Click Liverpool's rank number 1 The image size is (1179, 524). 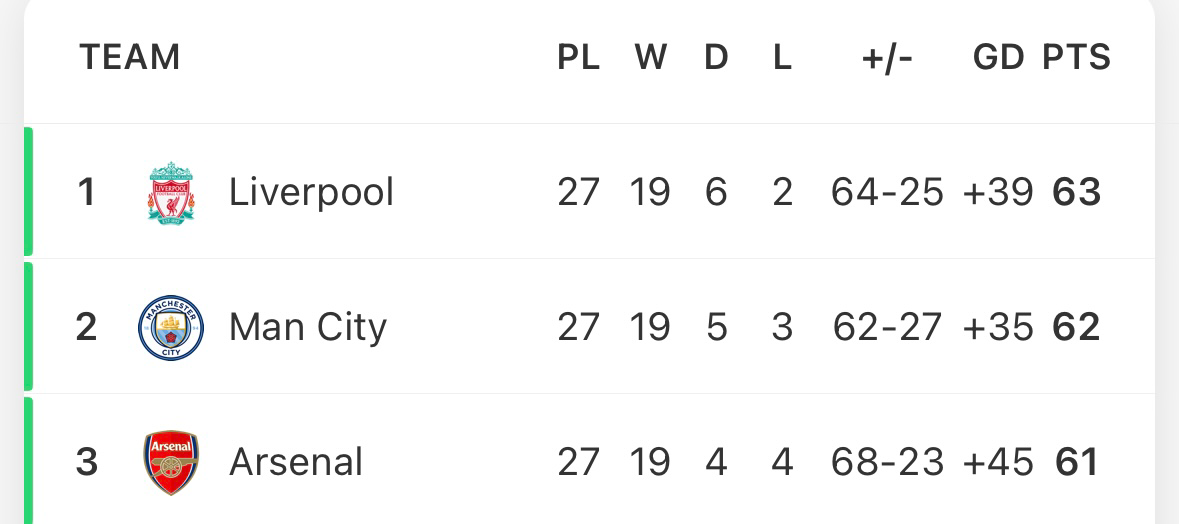point(86,192)
